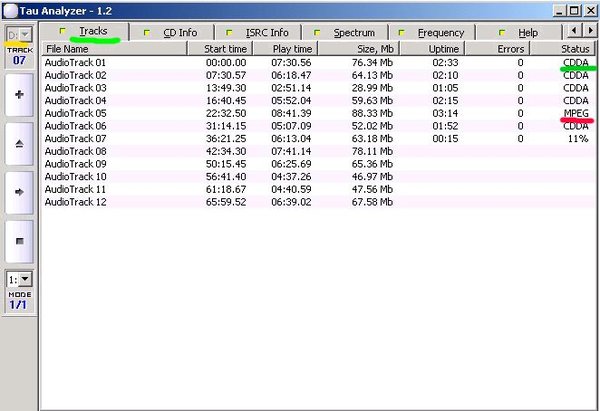This screenshot has height=411, width=600.
Task: Select AudioTrack 07 row
Action: [318, 139]
